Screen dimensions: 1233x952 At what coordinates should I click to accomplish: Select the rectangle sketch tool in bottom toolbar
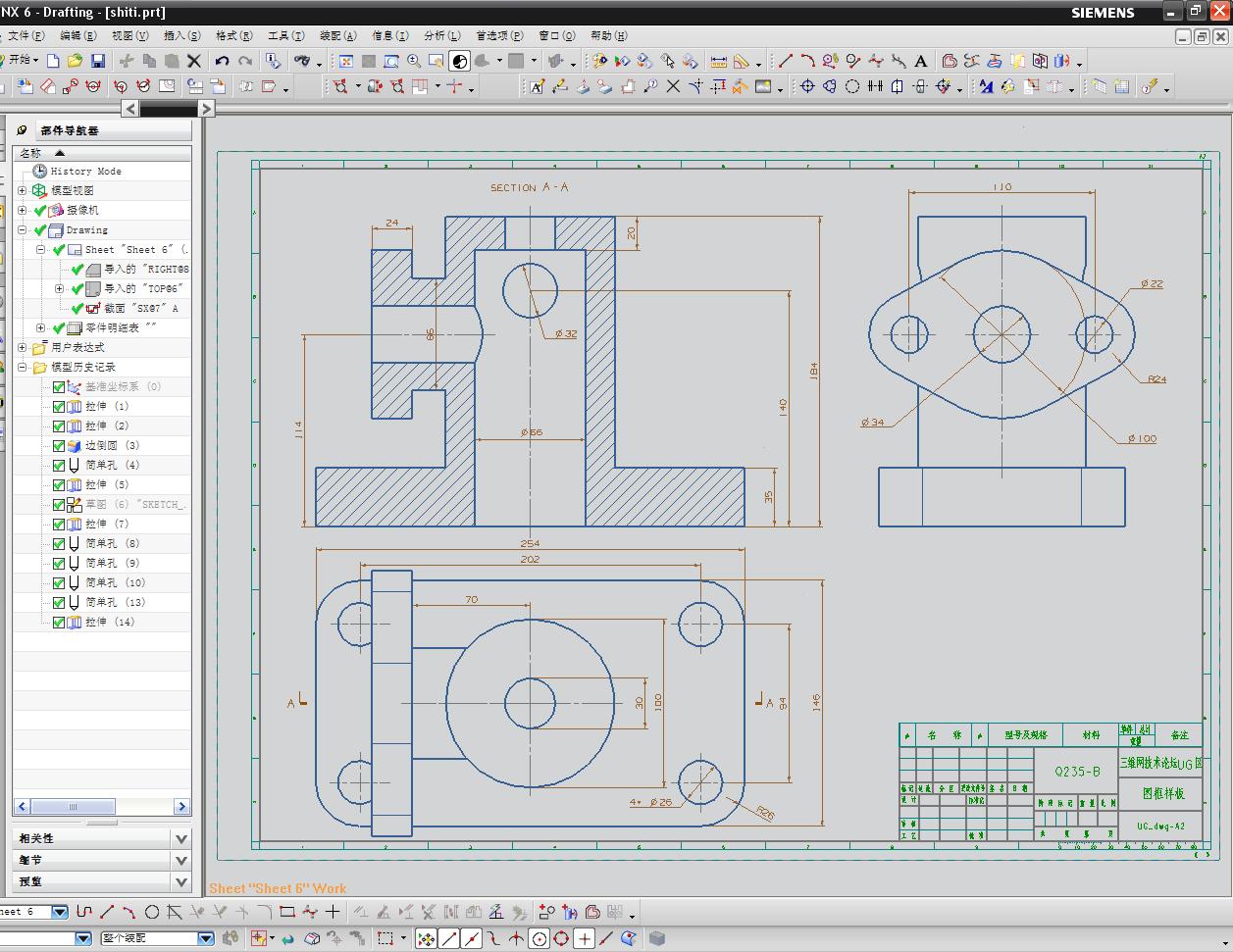(x=286, y=912)
